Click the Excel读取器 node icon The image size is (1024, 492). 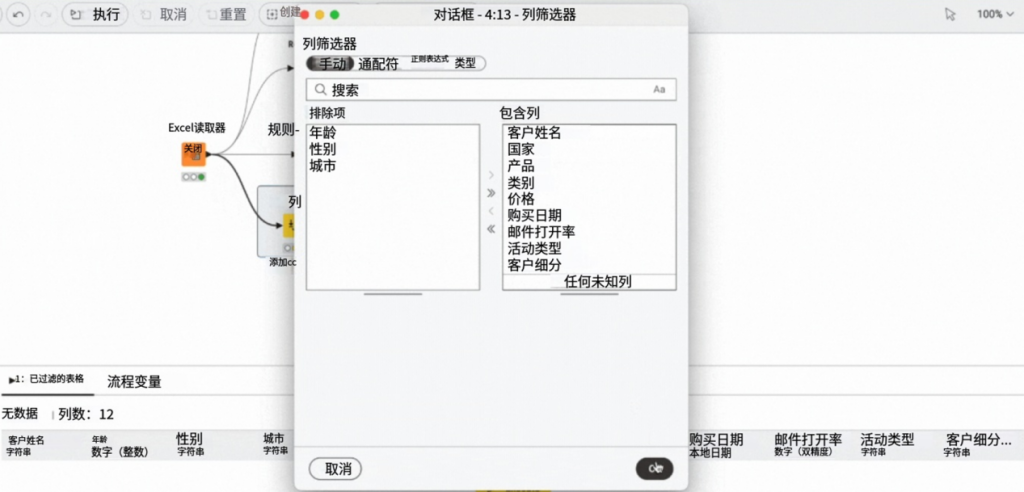(x=193, y=154)
